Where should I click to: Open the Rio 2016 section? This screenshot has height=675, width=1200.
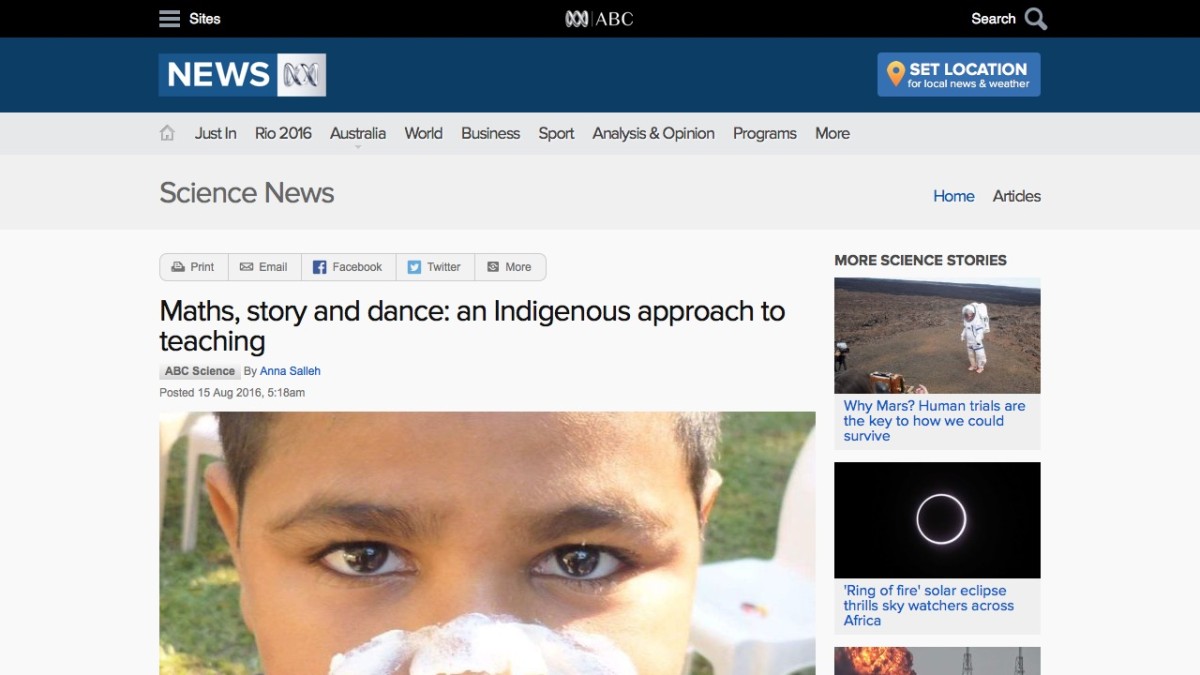[283, 132]
